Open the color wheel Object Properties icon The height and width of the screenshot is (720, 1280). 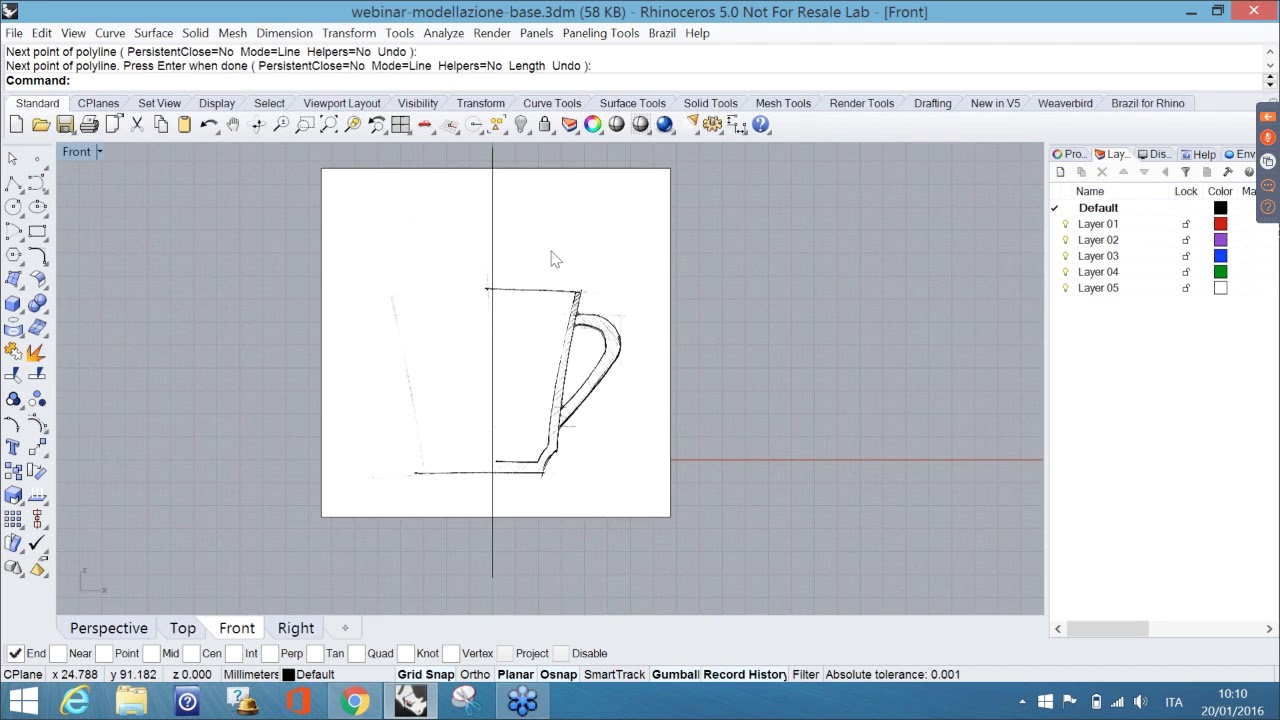pyautogui.click(x=593, y=125)
